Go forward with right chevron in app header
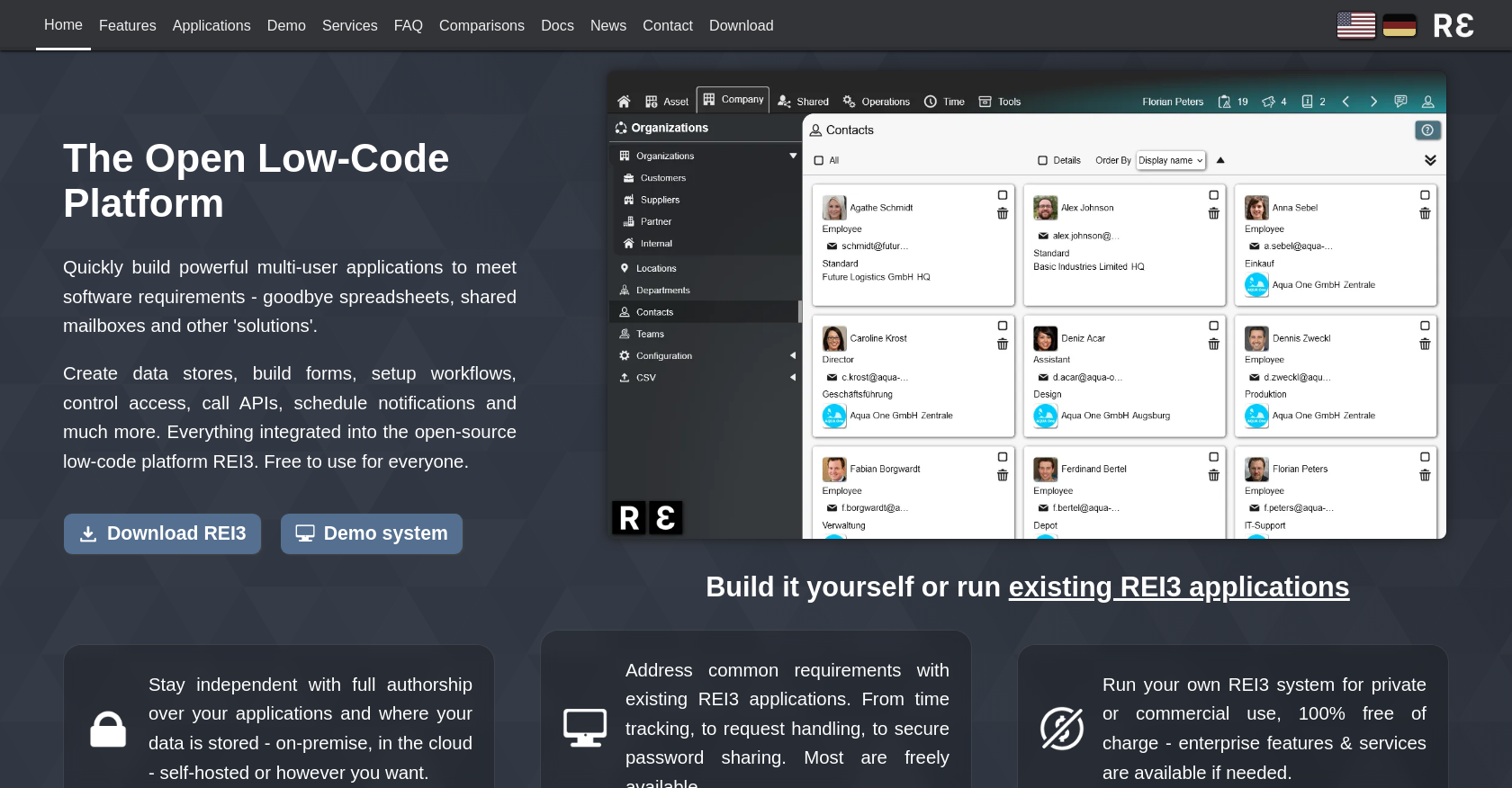 [x=1373, y=102]
